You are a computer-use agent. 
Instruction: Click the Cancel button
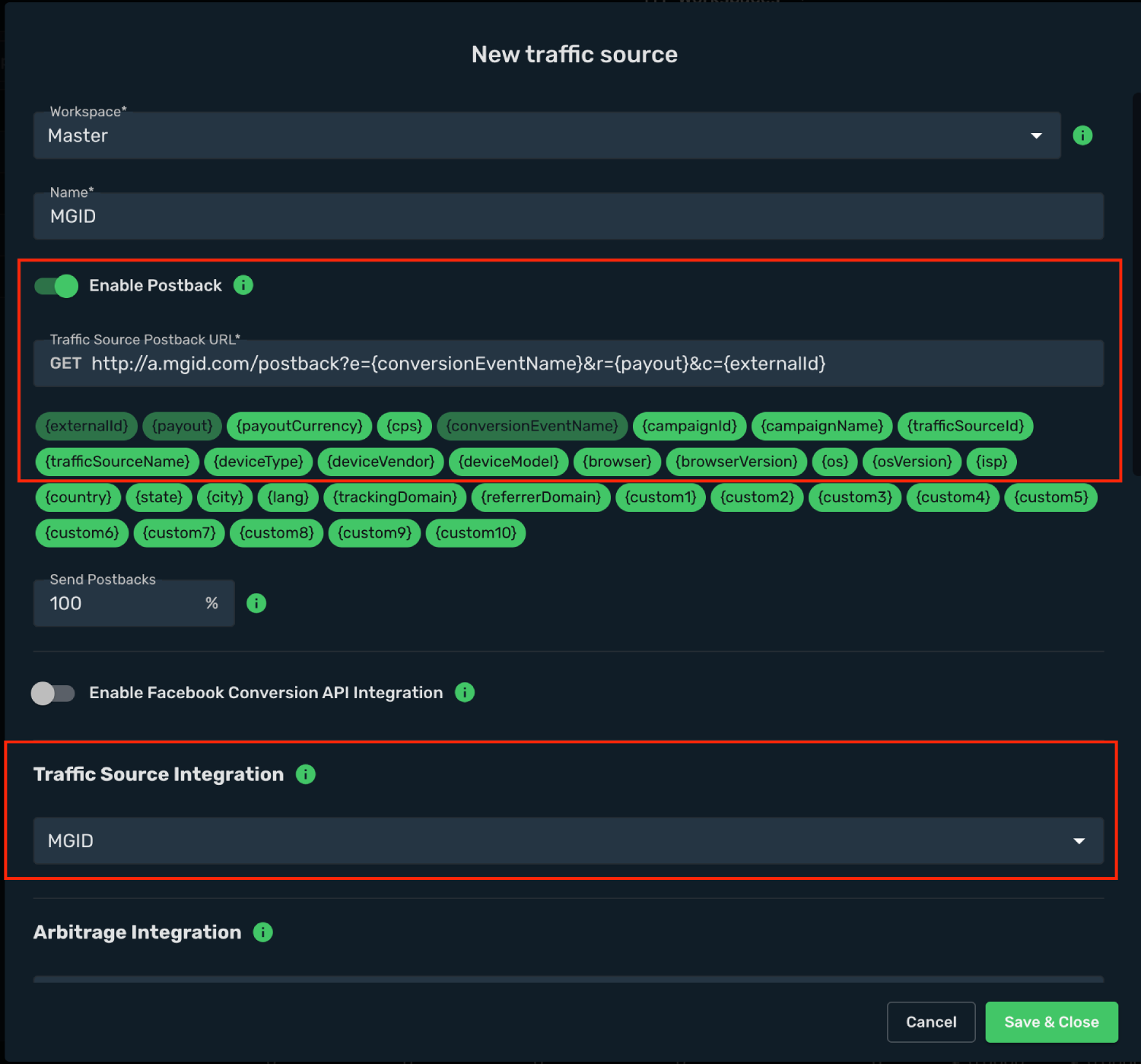931,1022
